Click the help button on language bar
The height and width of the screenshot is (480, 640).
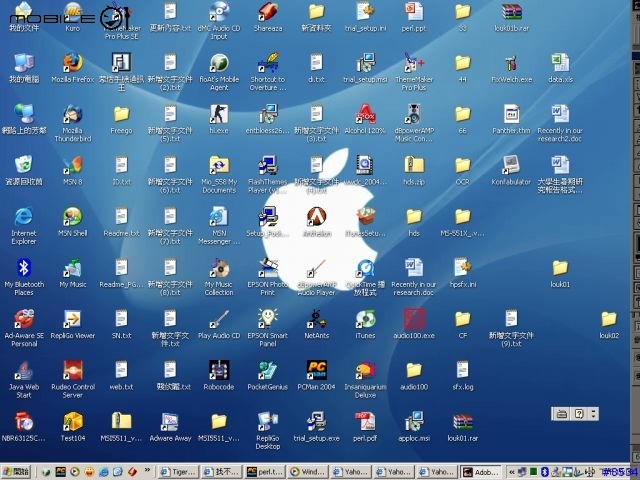tap(579, 414)
